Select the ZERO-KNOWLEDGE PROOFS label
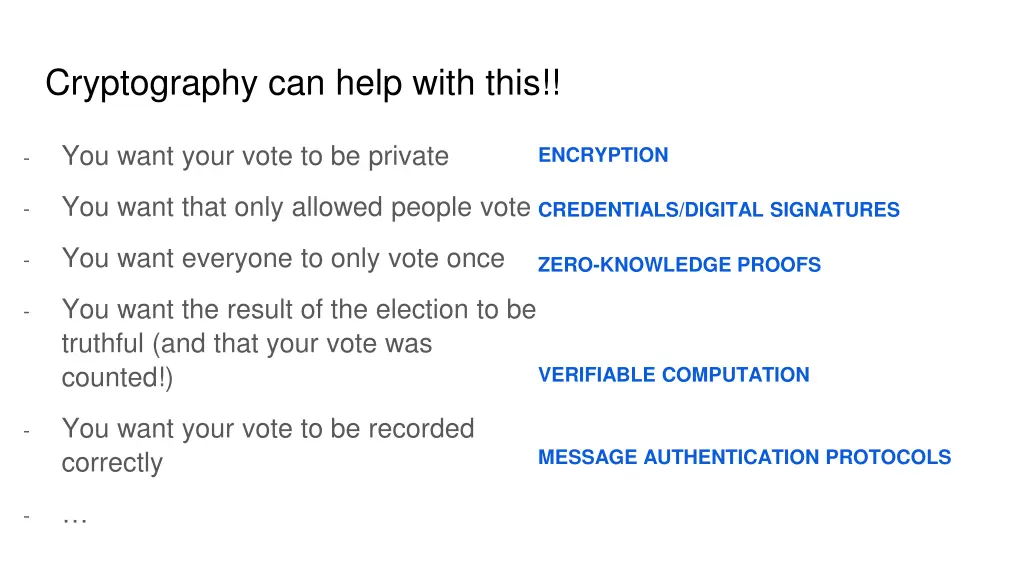 pos(679,264)
